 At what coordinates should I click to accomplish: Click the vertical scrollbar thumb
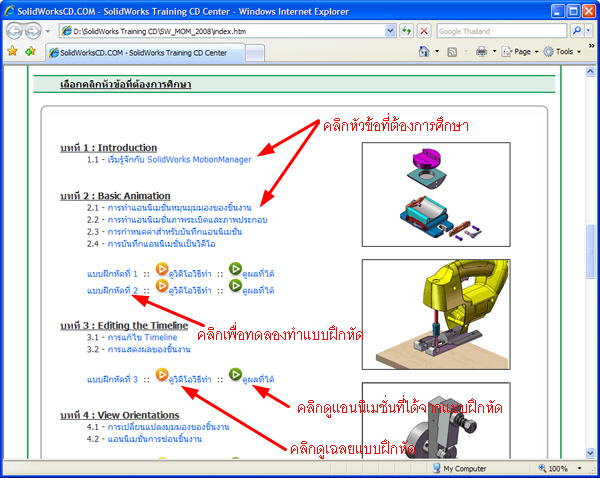[x=590, y=251]
